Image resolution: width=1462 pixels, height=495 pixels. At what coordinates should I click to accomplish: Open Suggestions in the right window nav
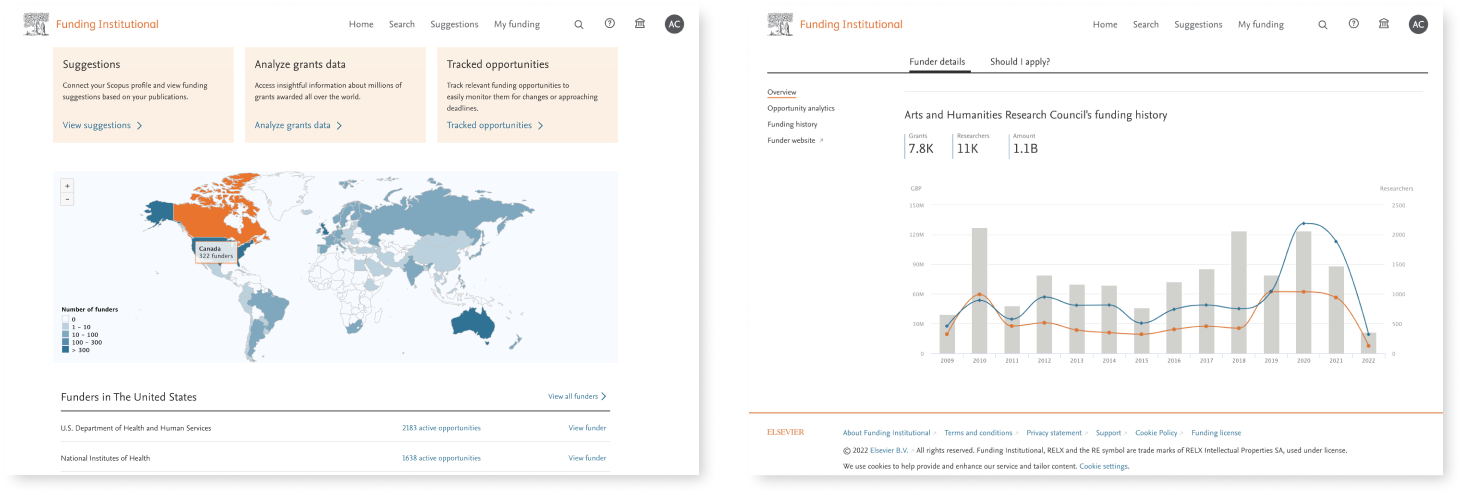1198,24
